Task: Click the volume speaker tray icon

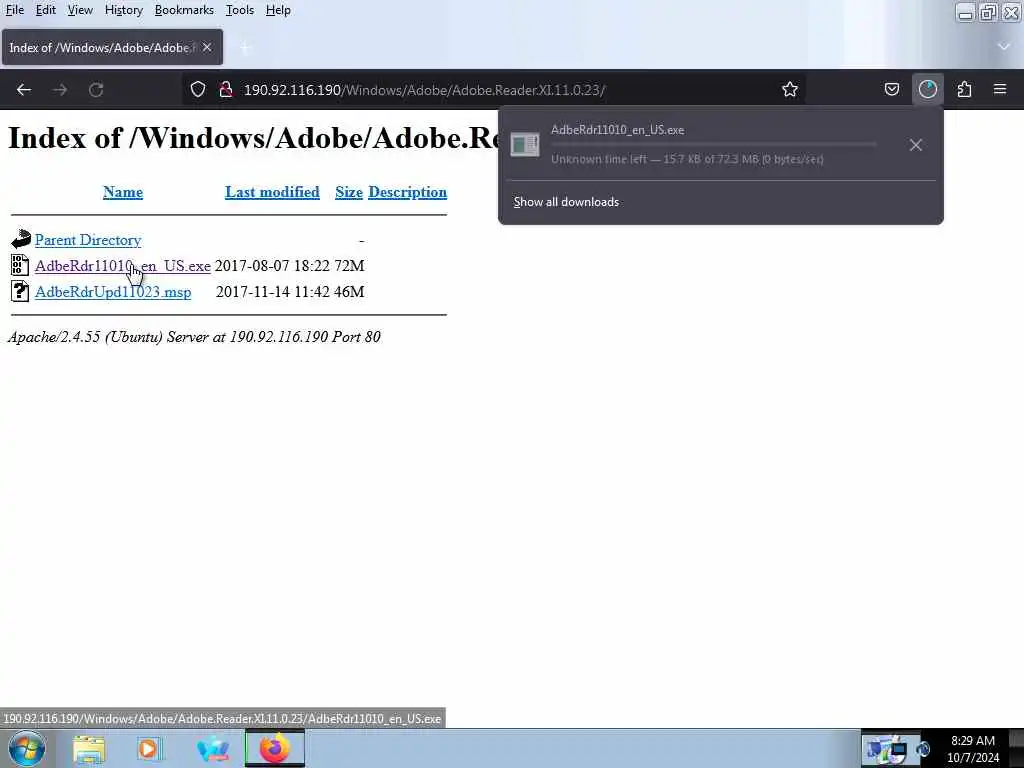Action: [922, 749]
